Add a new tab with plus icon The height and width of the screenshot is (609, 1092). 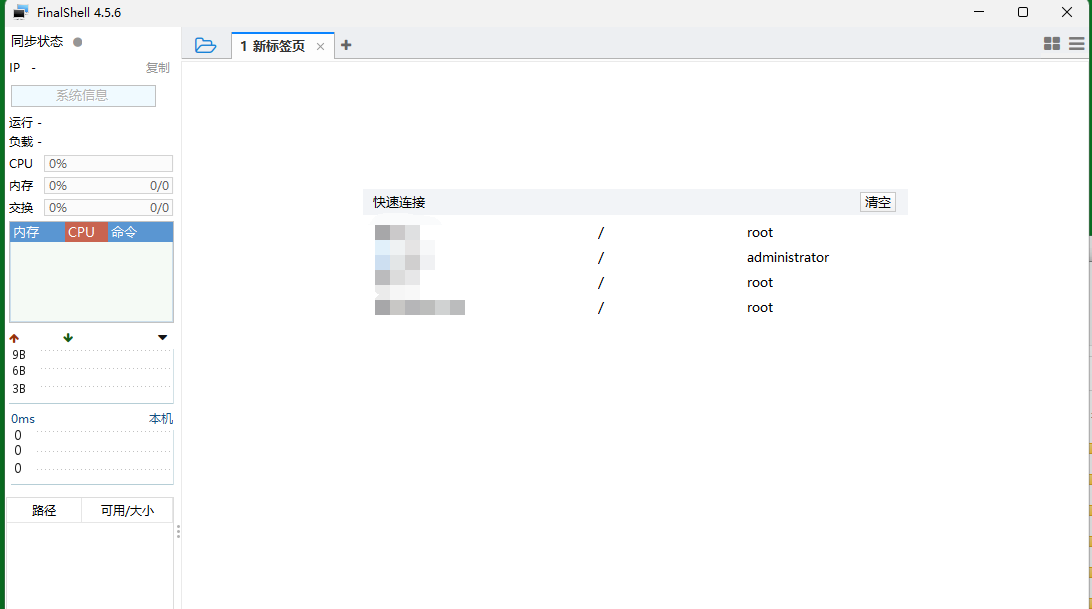[346, 45]
